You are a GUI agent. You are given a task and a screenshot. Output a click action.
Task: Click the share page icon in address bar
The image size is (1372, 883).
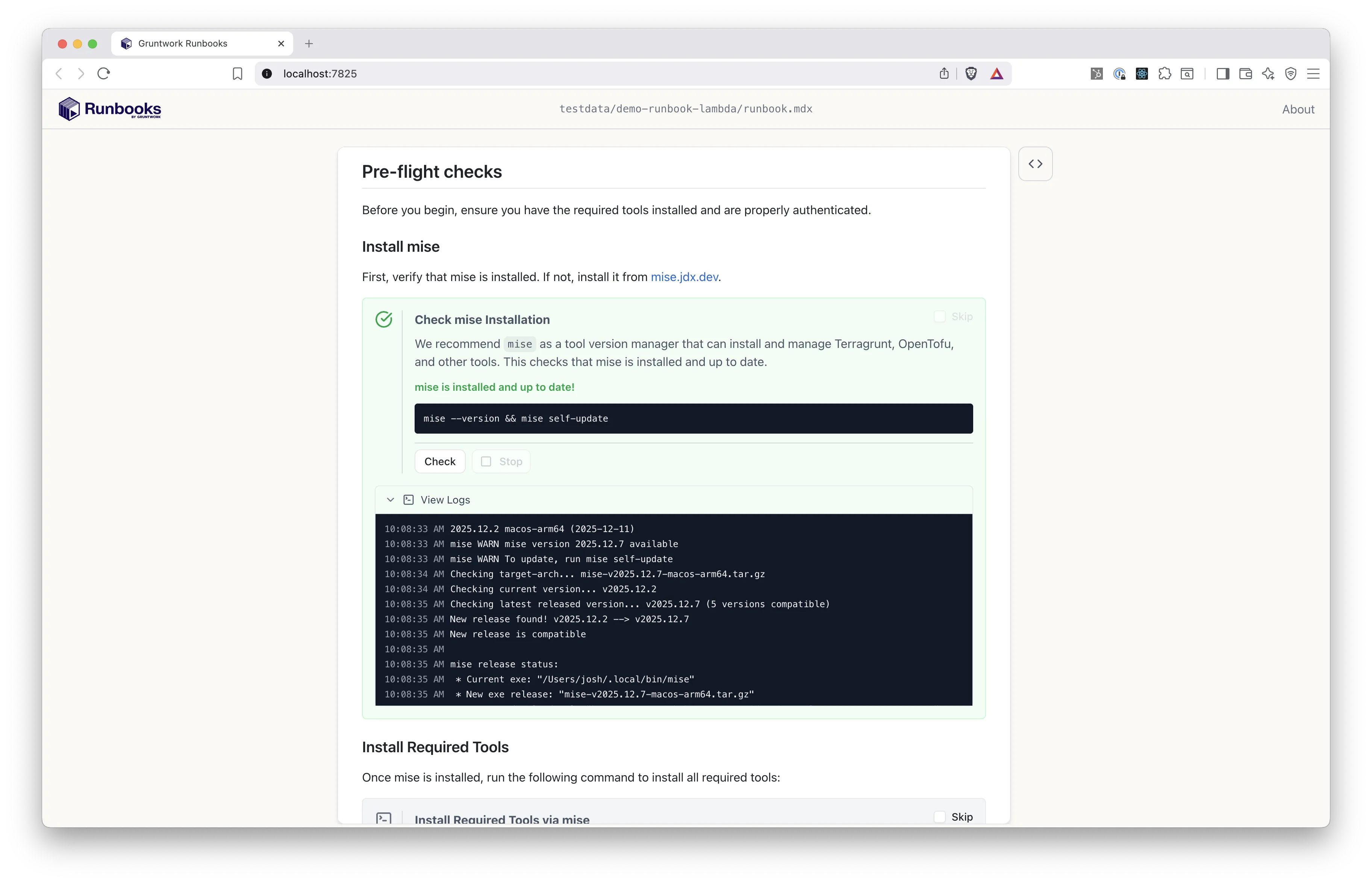[944, 73]
